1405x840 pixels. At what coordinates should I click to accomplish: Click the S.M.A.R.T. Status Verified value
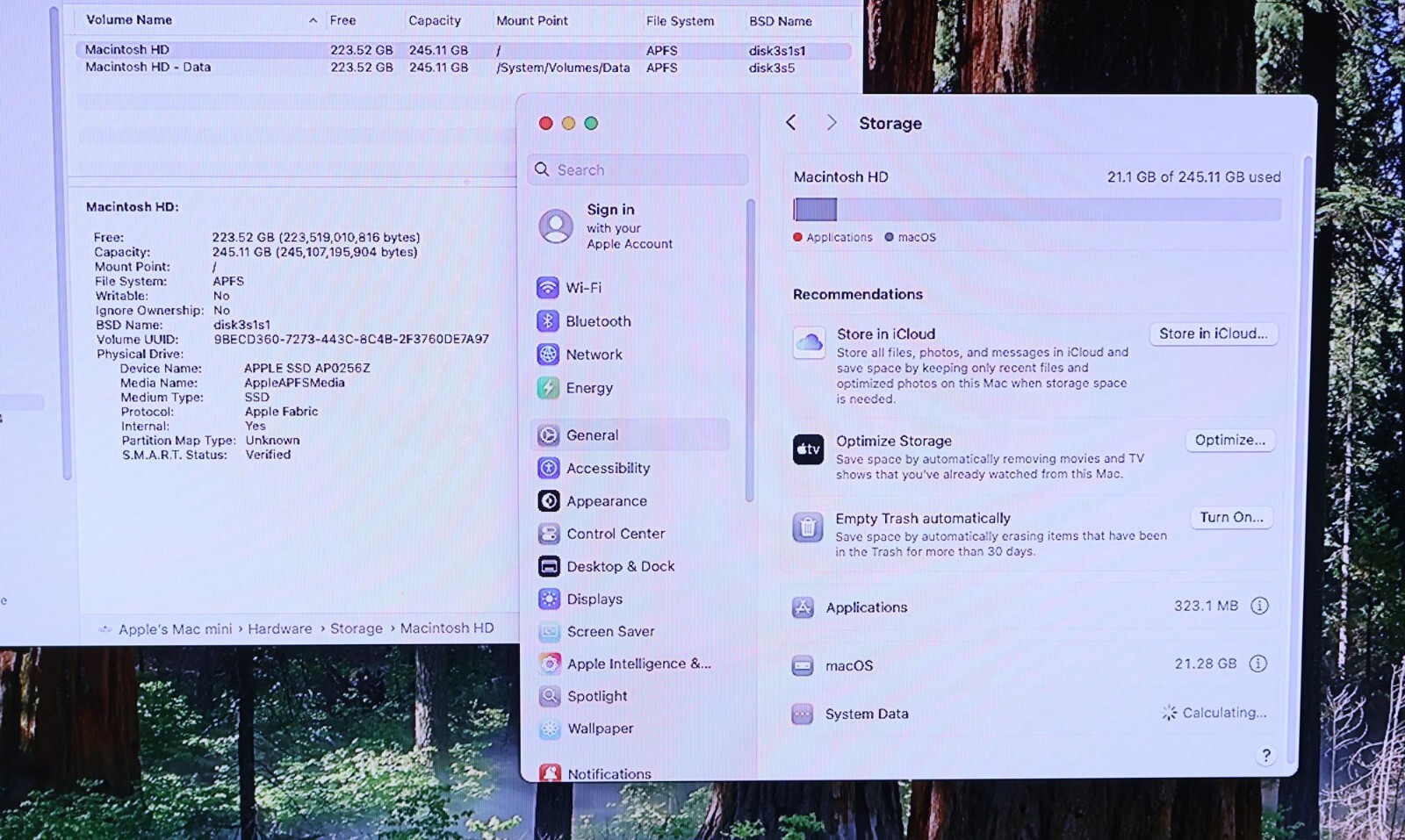268,455
